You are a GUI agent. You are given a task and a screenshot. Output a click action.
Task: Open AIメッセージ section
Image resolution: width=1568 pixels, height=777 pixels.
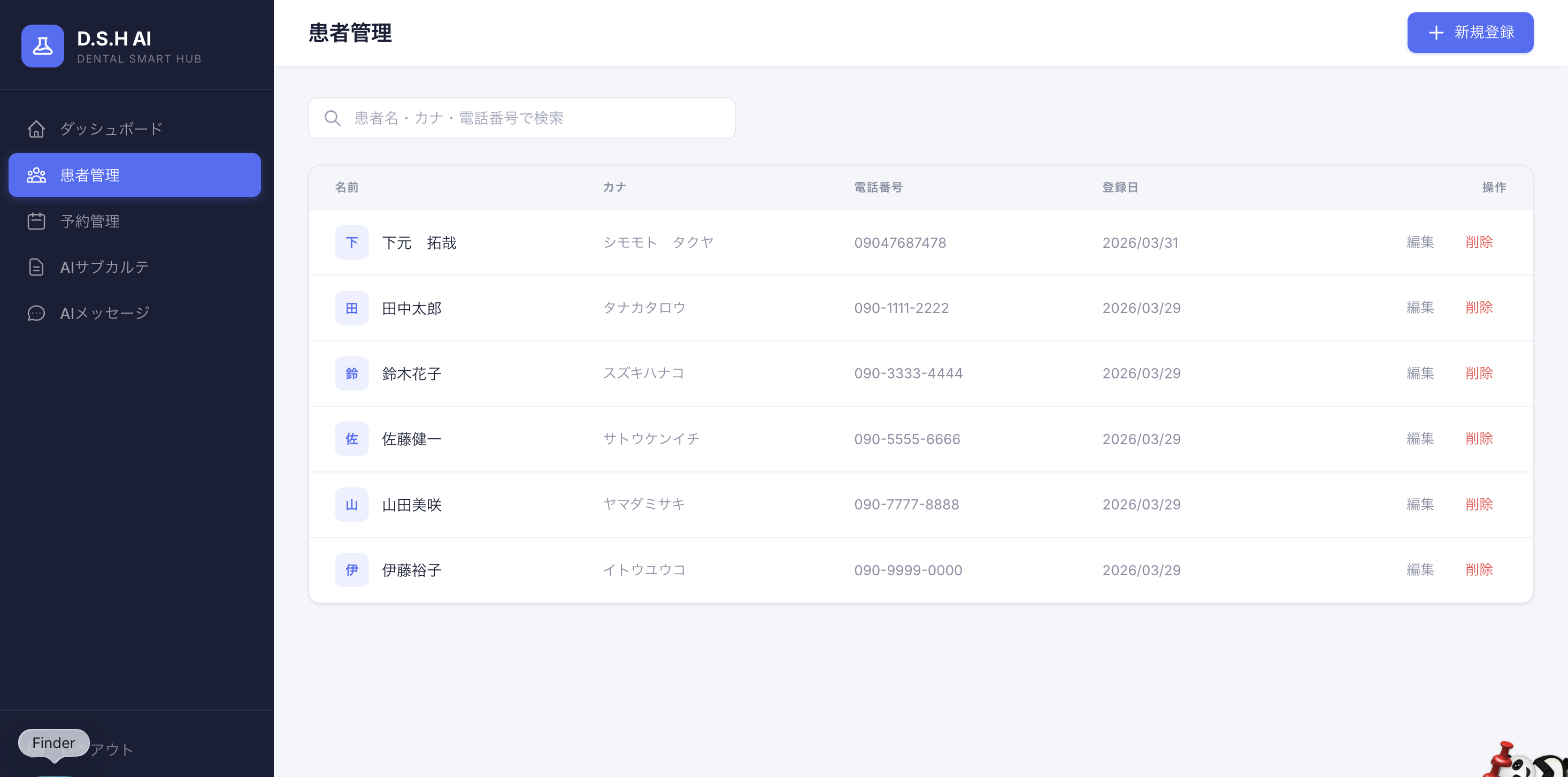tap(135, 313)
